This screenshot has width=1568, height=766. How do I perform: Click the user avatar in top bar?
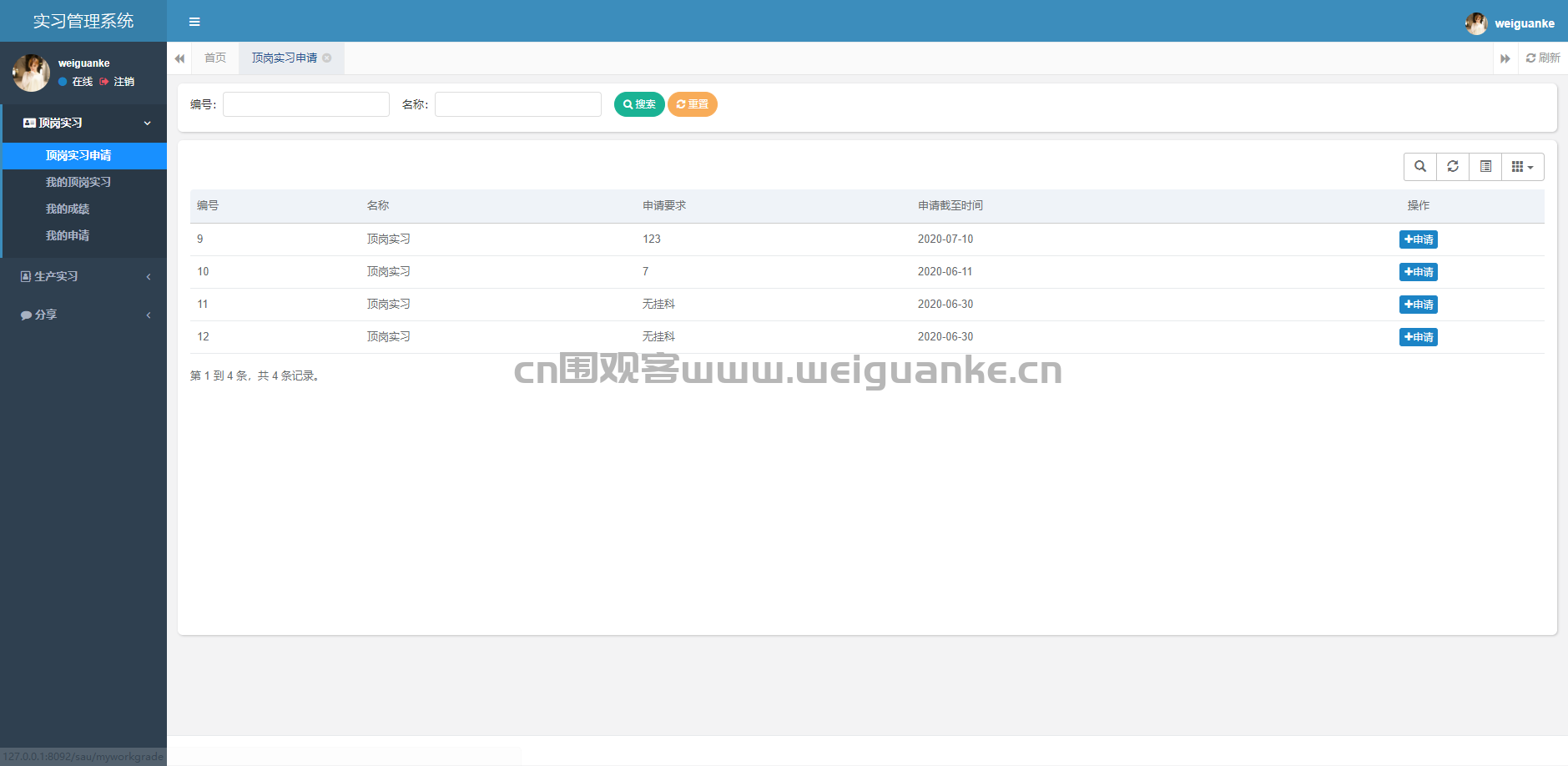click(1475, 23)
